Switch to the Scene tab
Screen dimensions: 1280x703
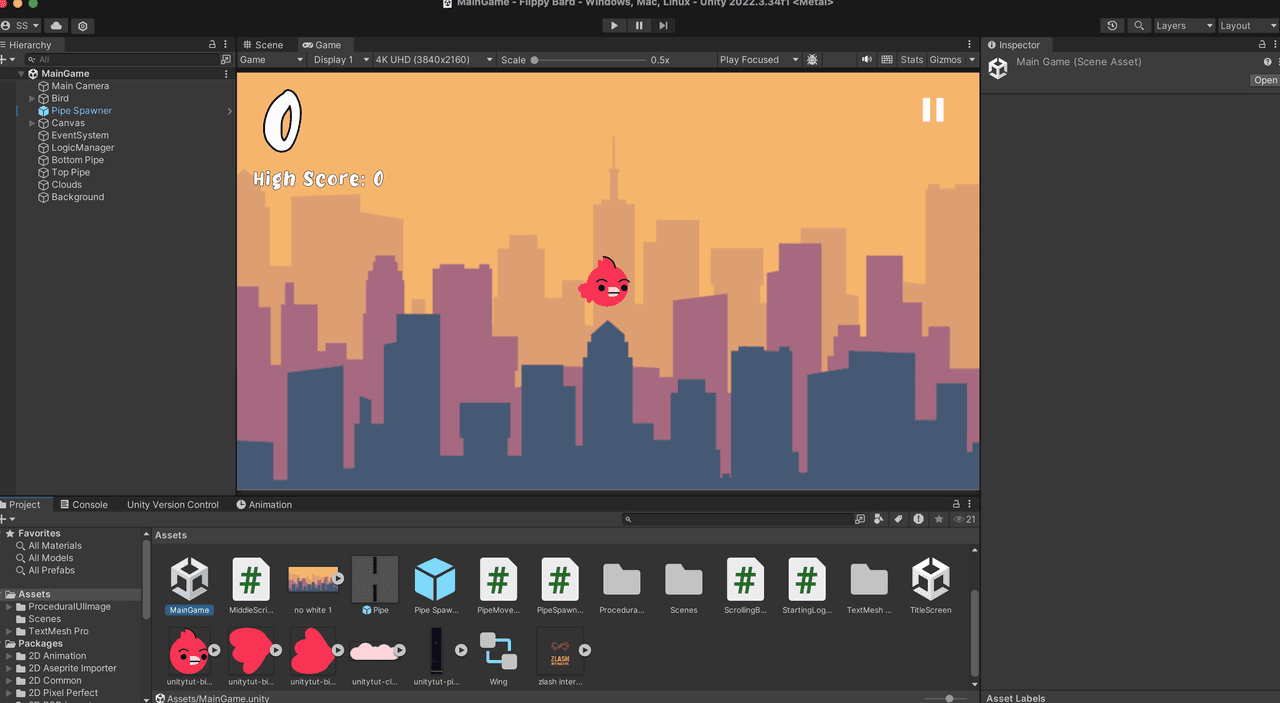click(263, 45)
